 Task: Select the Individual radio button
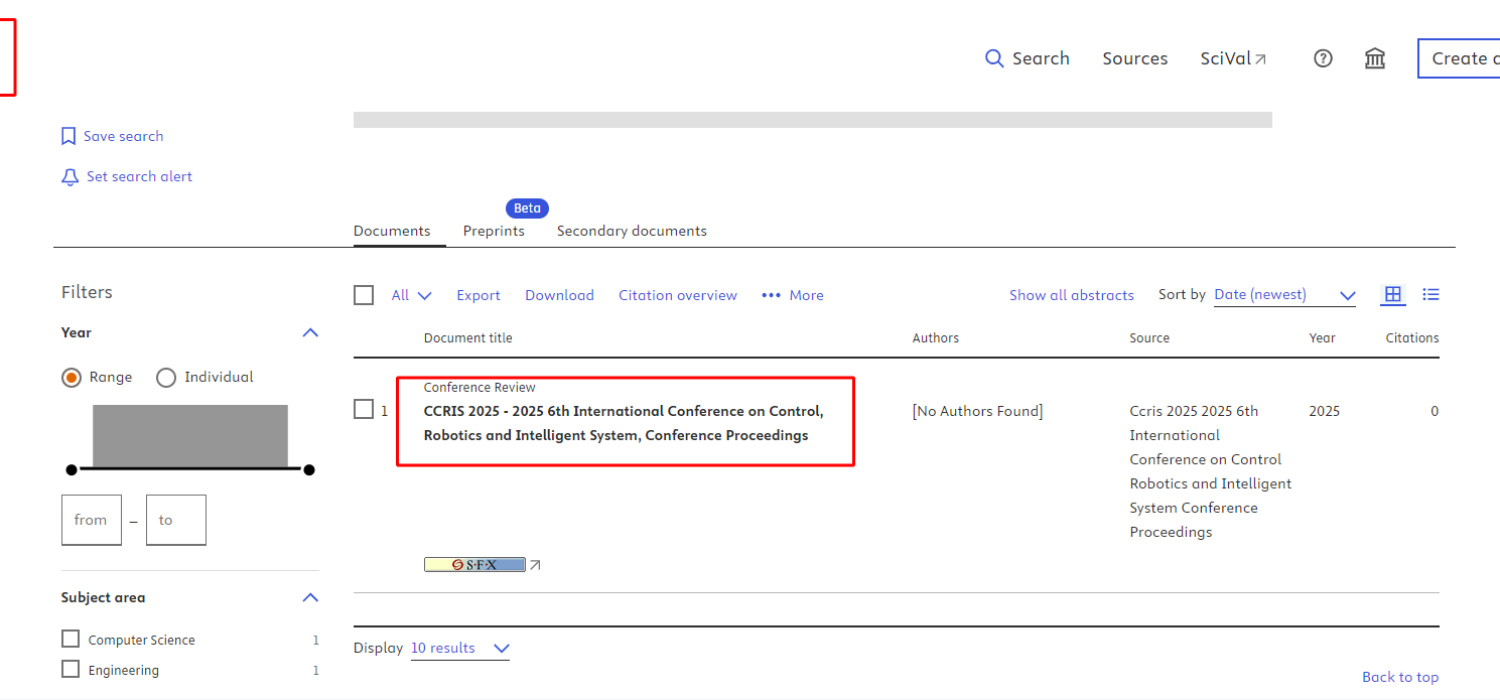tap(166, 377)
